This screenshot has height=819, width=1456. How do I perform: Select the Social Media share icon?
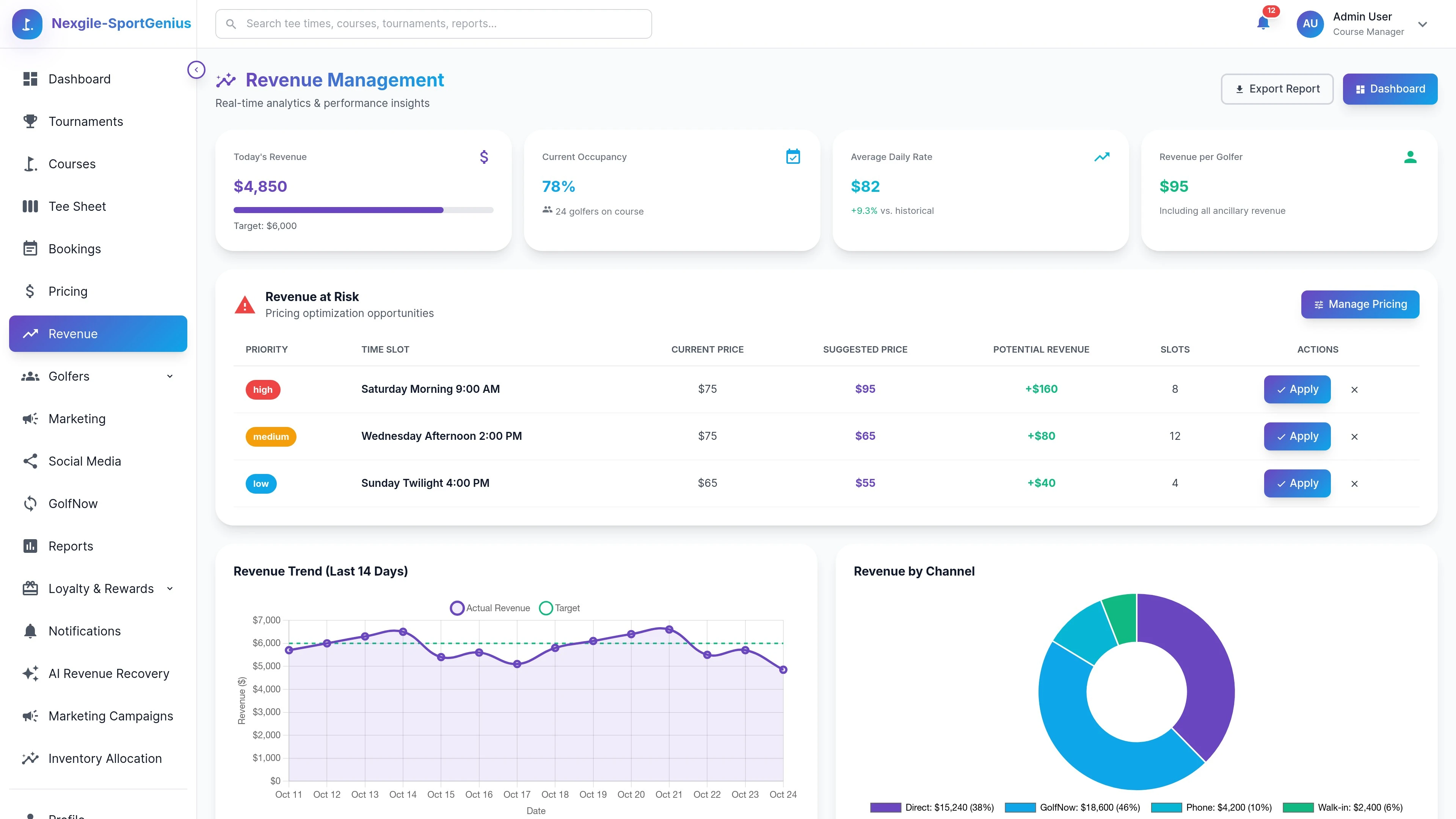(x=30, y=461)
